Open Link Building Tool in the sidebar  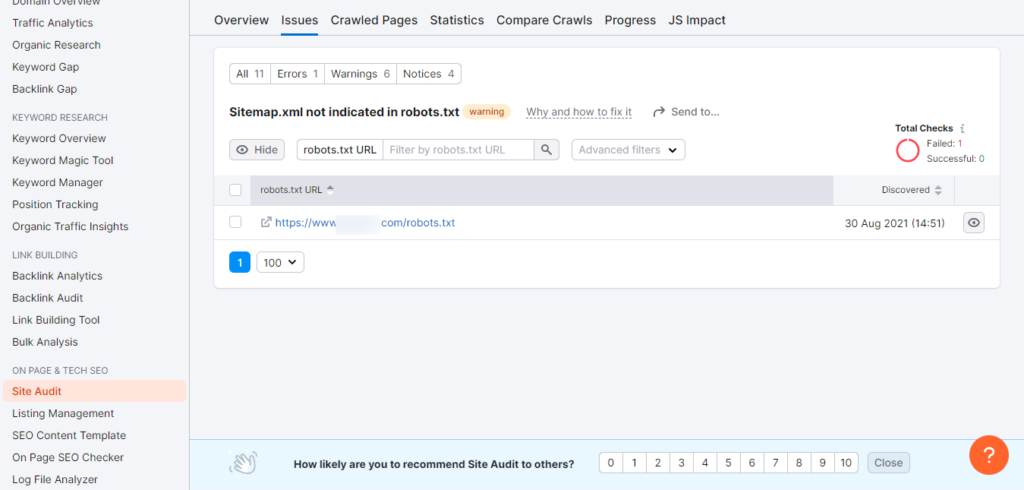56,320
